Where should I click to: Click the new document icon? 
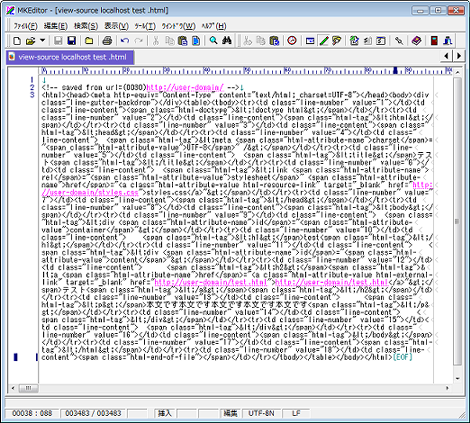pyautogui.click(x=17, y=41)
